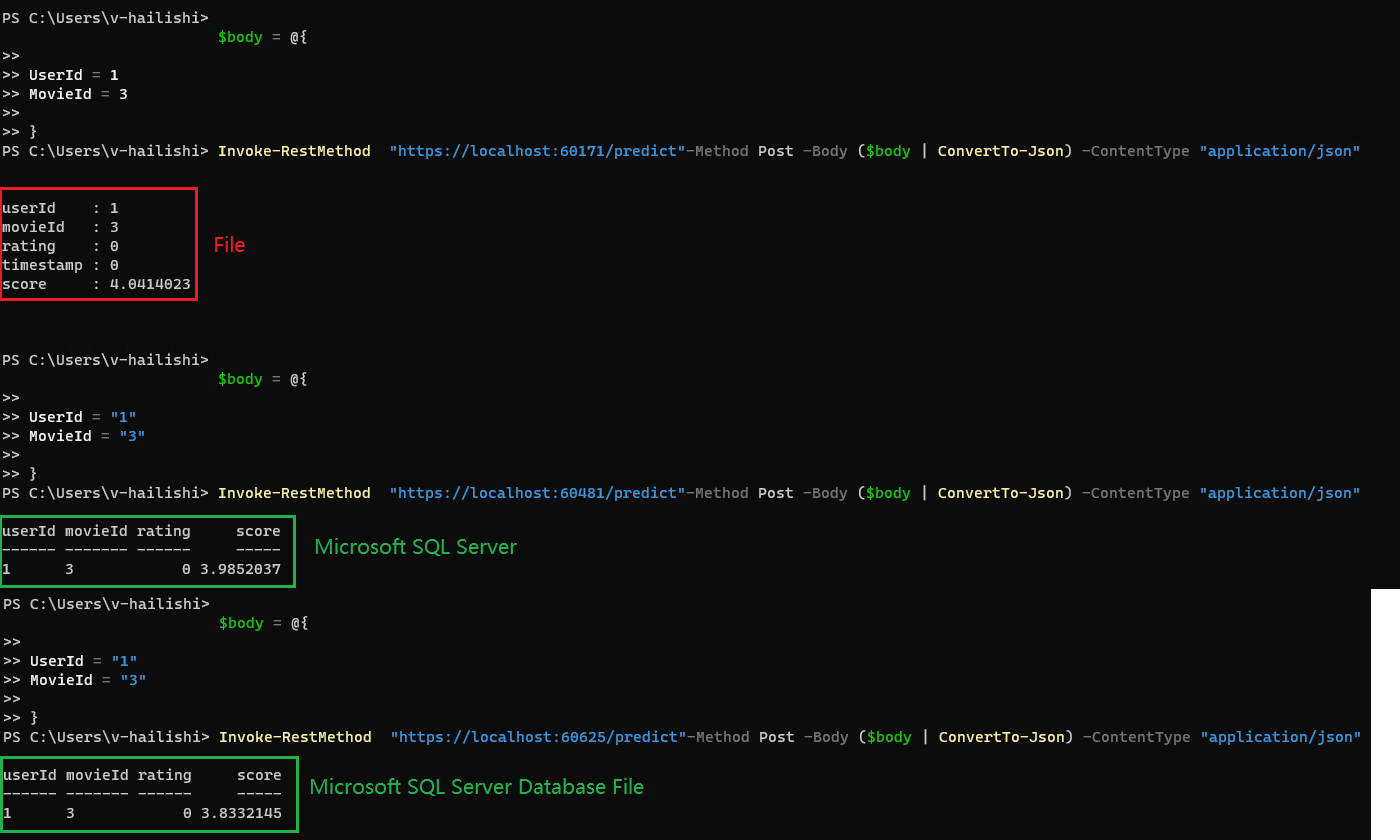Screen dimensions: 1400x840
Task: Click the timestamp field inside the red box
Action: click(x=43, y=264)
